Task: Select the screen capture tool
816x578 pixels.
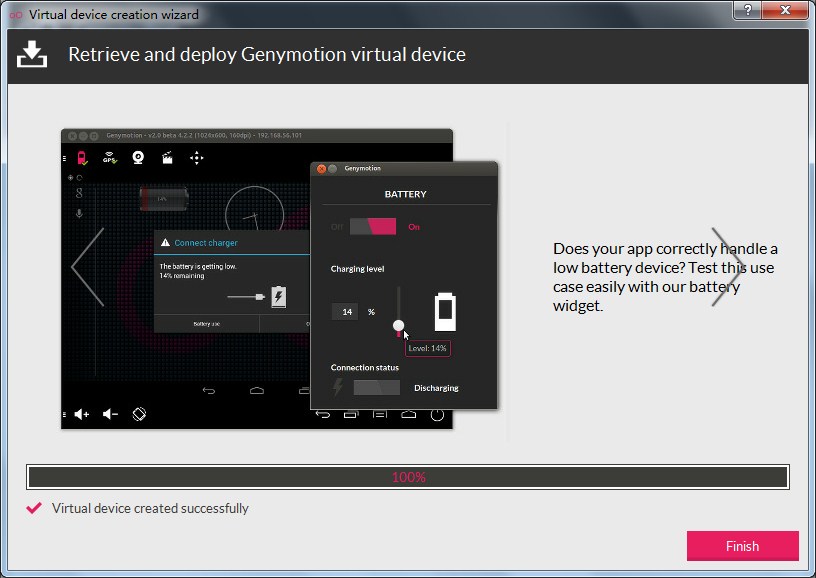Action: 166,158
